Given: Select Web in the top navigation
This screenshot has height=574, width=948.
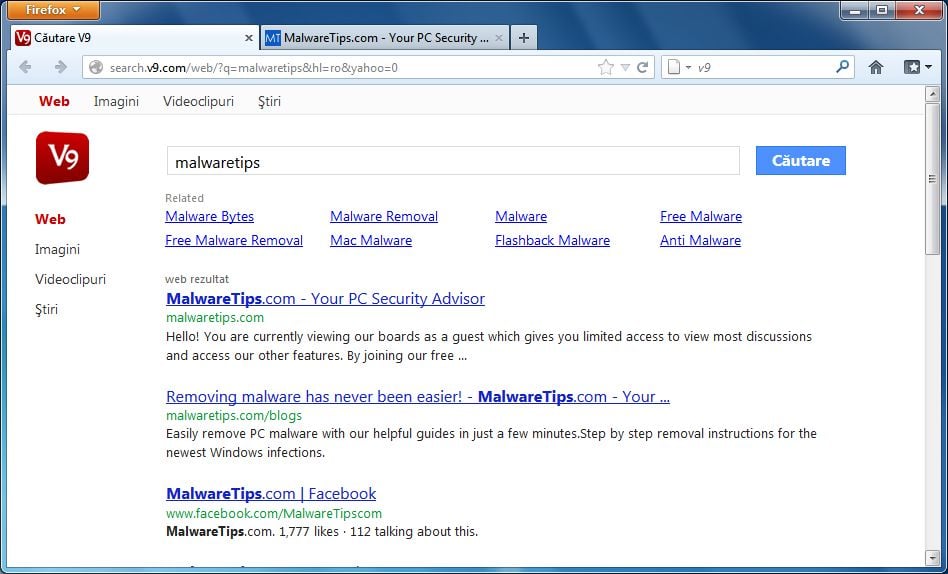Looking at the screenshot, I should pos(54,102).
